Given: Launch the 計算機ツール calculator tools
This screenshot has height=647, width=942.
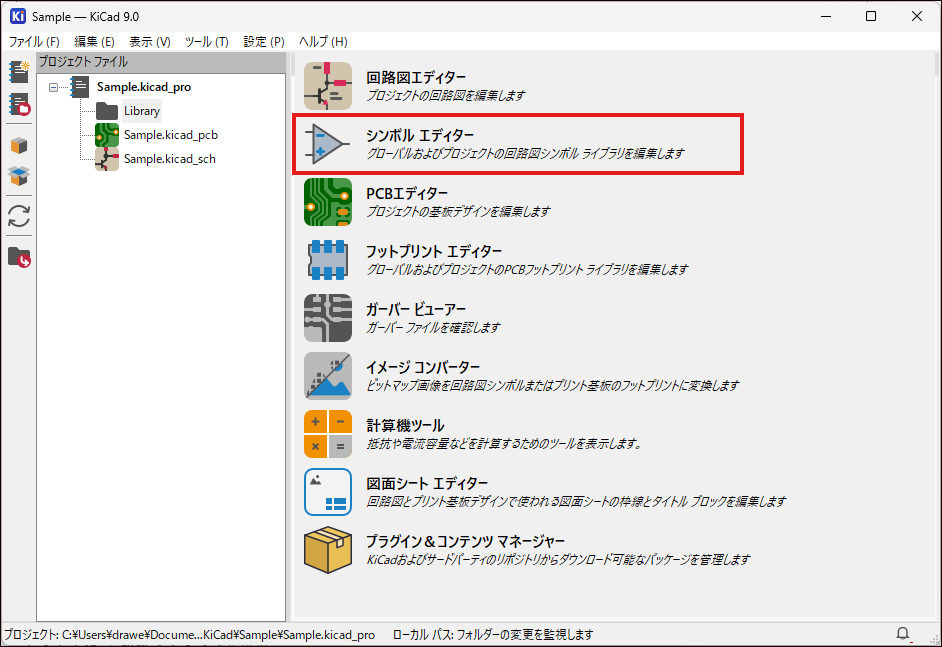Looking at the screenshot, I should pos(328,434).
